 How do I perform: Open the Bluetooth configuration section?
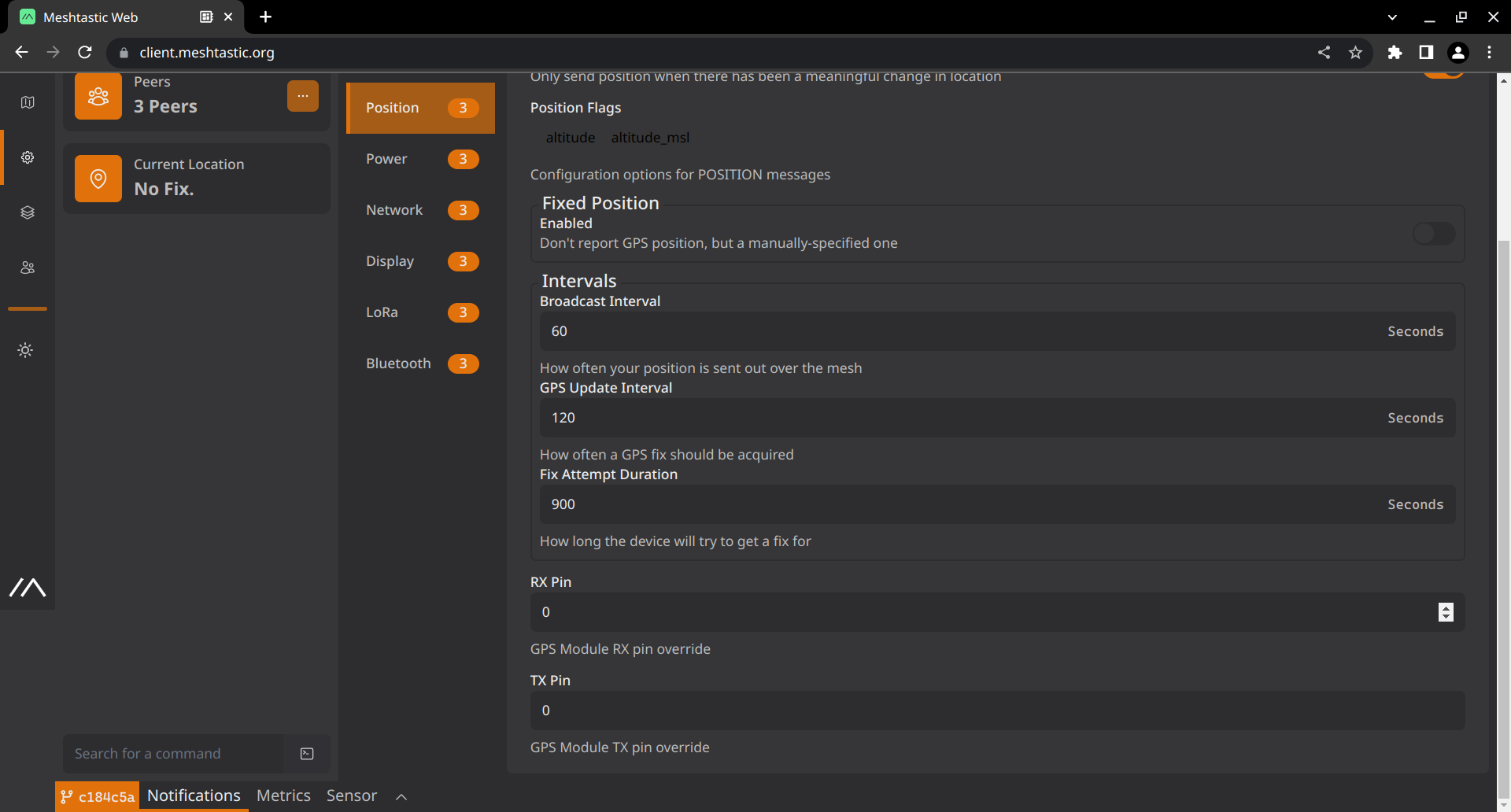coord(398,364)
